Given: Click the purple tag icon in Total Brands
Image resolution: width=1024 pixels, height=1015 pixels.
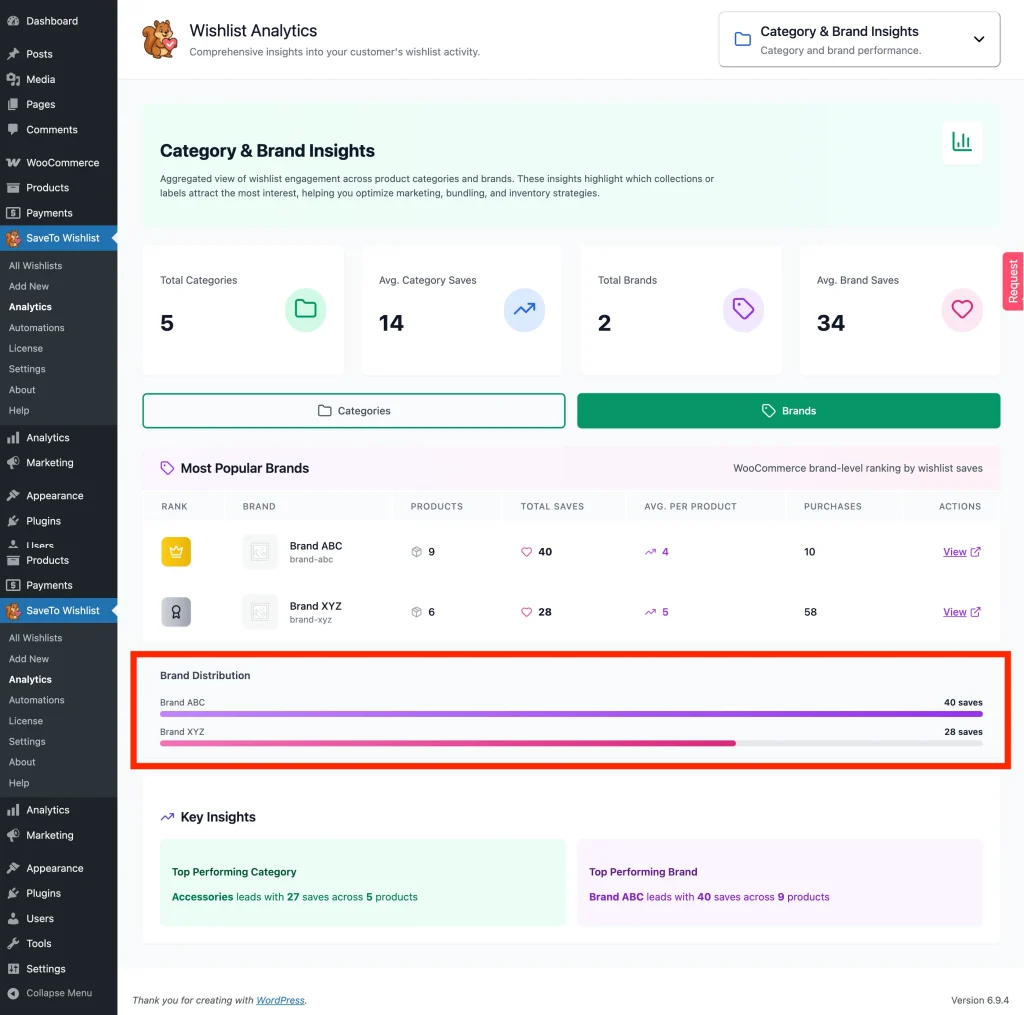Looking at the screenshot, I should coord(743,310).
